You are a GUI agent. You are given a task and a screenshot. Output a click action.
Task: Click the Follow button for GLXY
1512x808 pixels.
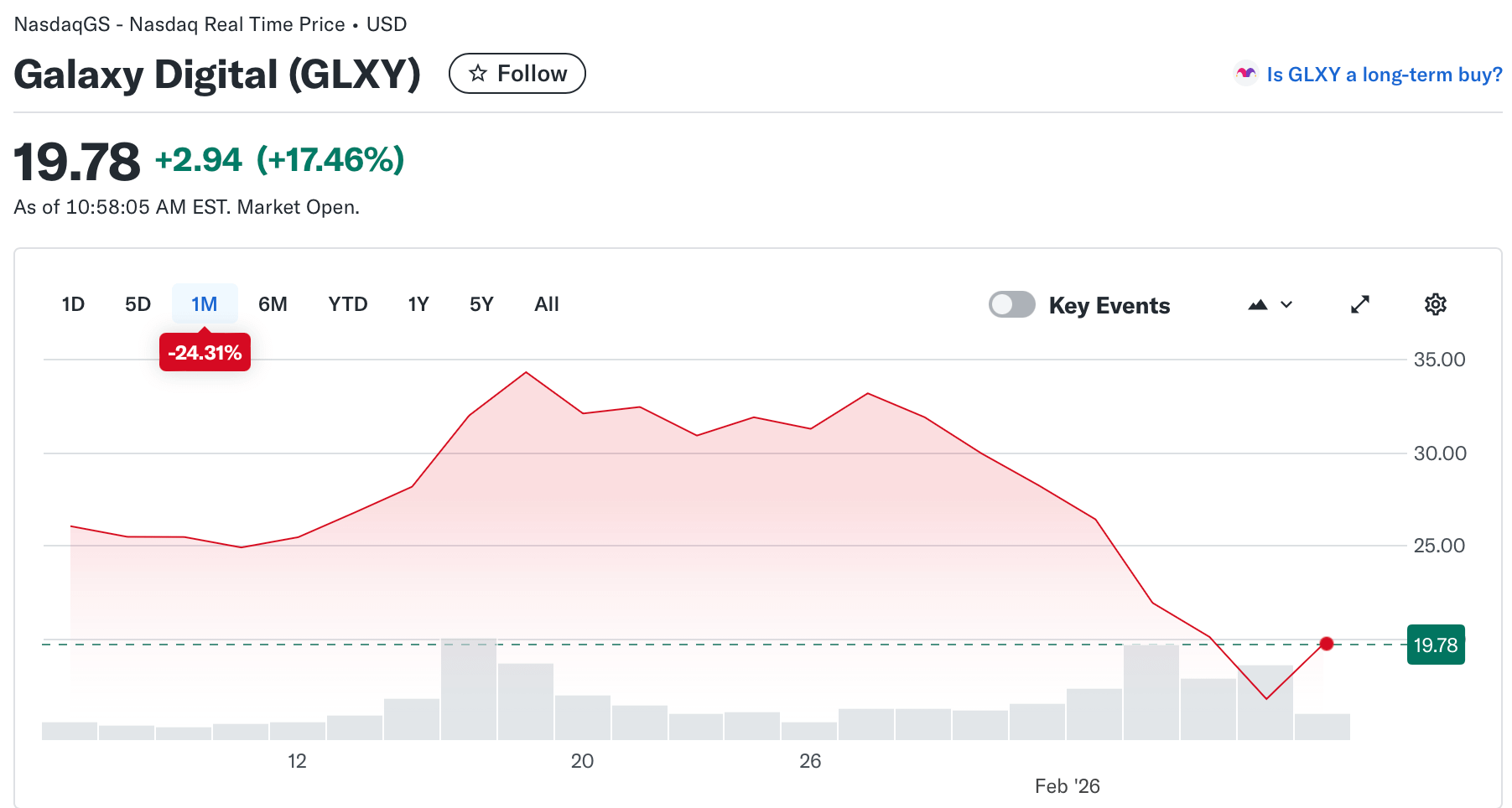coord(517,73)
